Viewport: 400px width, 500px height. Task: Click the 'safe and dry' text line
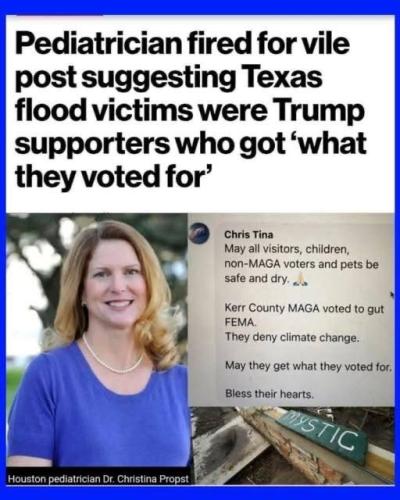click(x=256, y=279)
